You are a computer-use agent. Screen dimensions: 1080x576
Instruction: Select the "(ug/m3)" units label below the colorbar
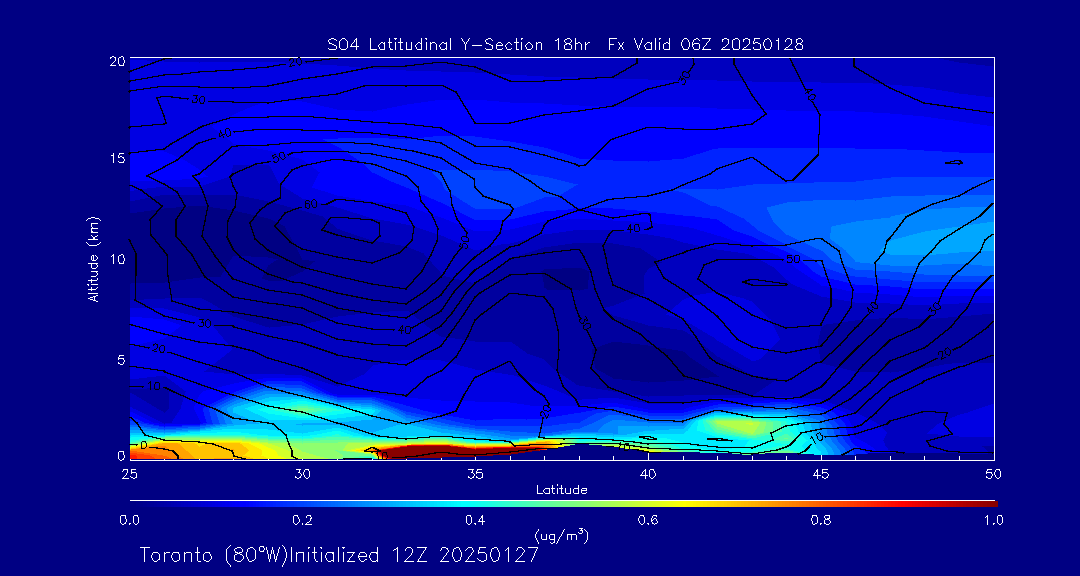pyautogui.click(x=561, y=535)
